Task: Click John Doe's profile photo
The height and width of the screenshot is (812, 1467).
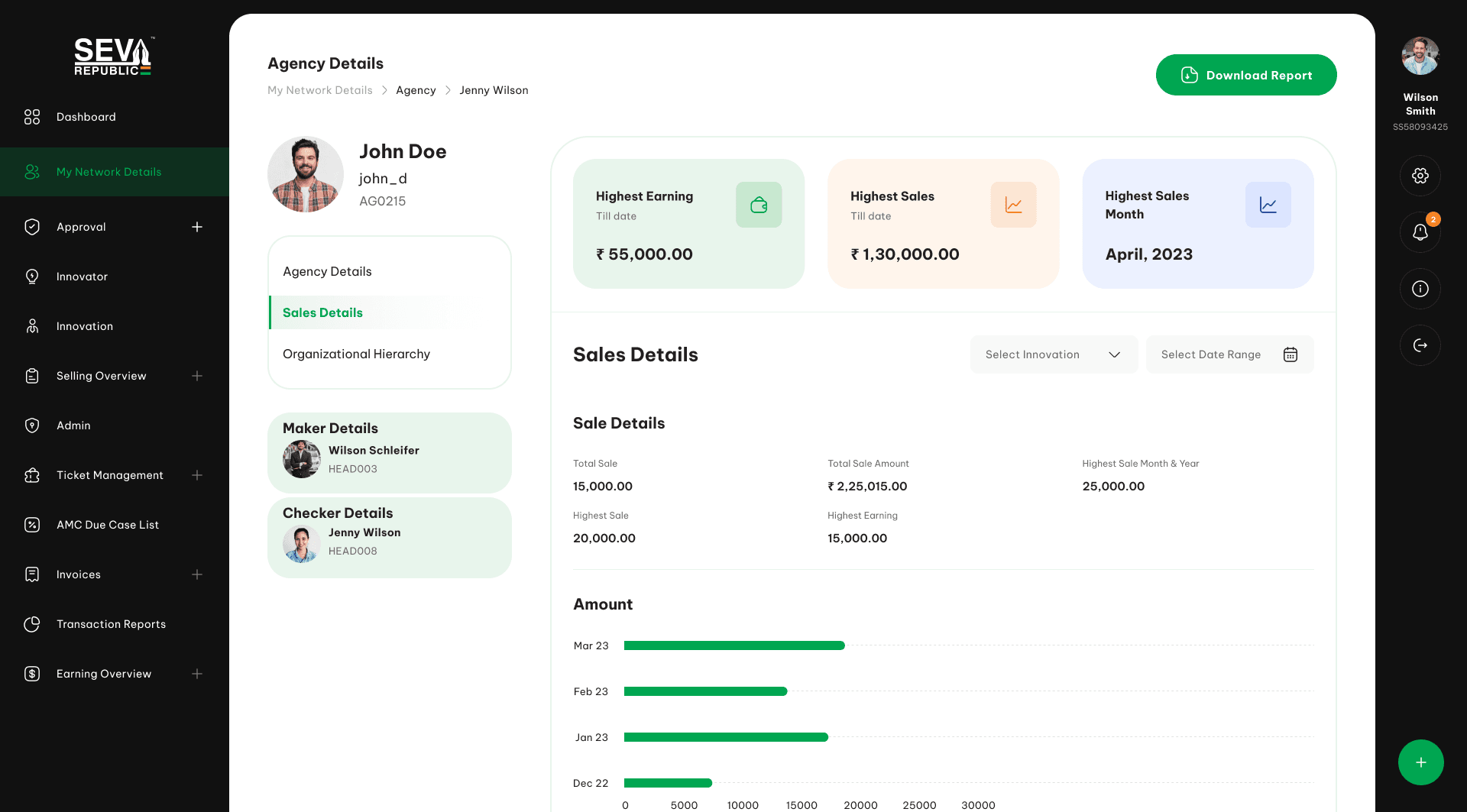Action: tap(306, 174)
